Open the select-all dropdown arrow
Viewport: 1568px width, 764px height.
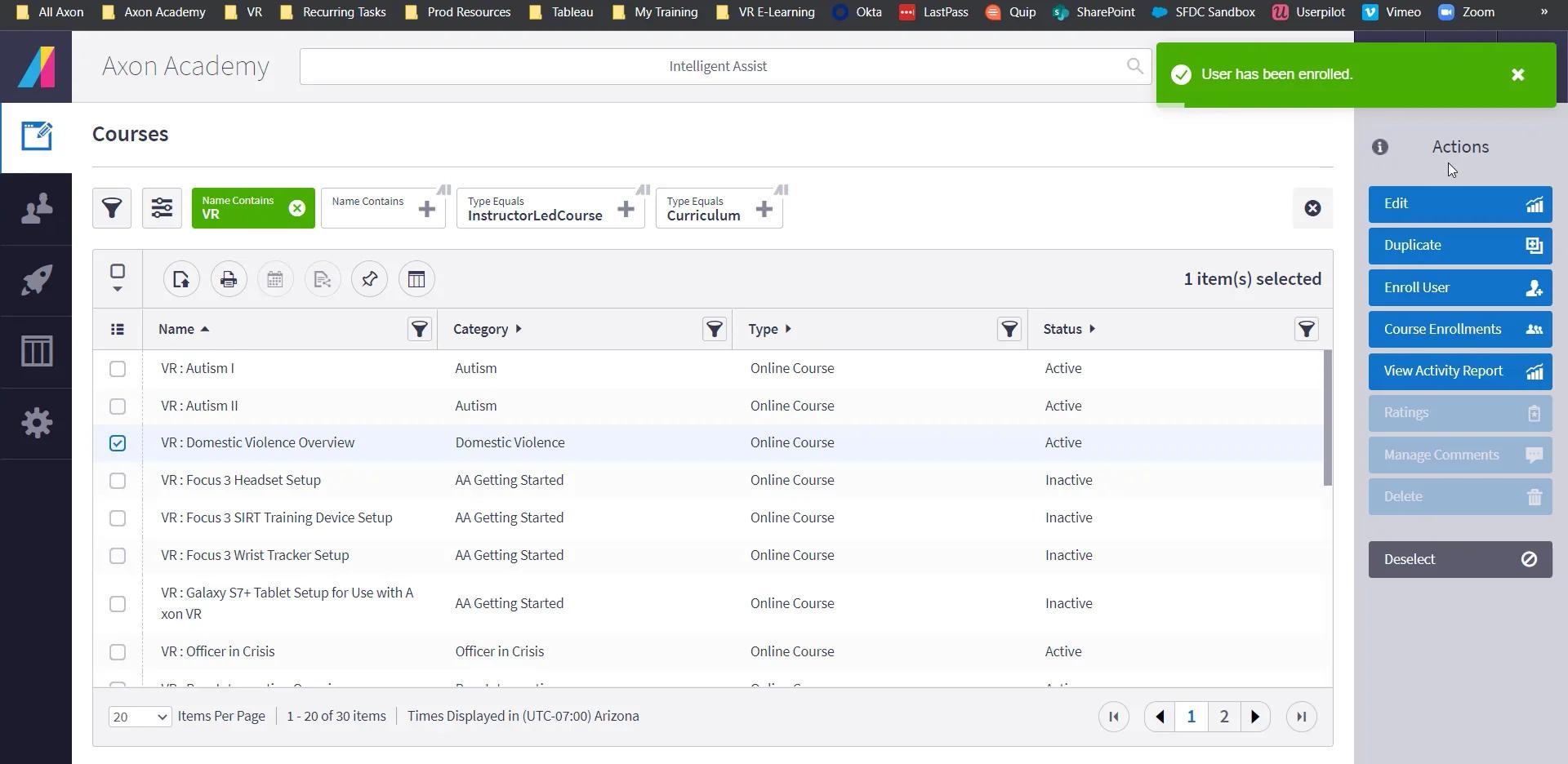(x=118, y=289)
